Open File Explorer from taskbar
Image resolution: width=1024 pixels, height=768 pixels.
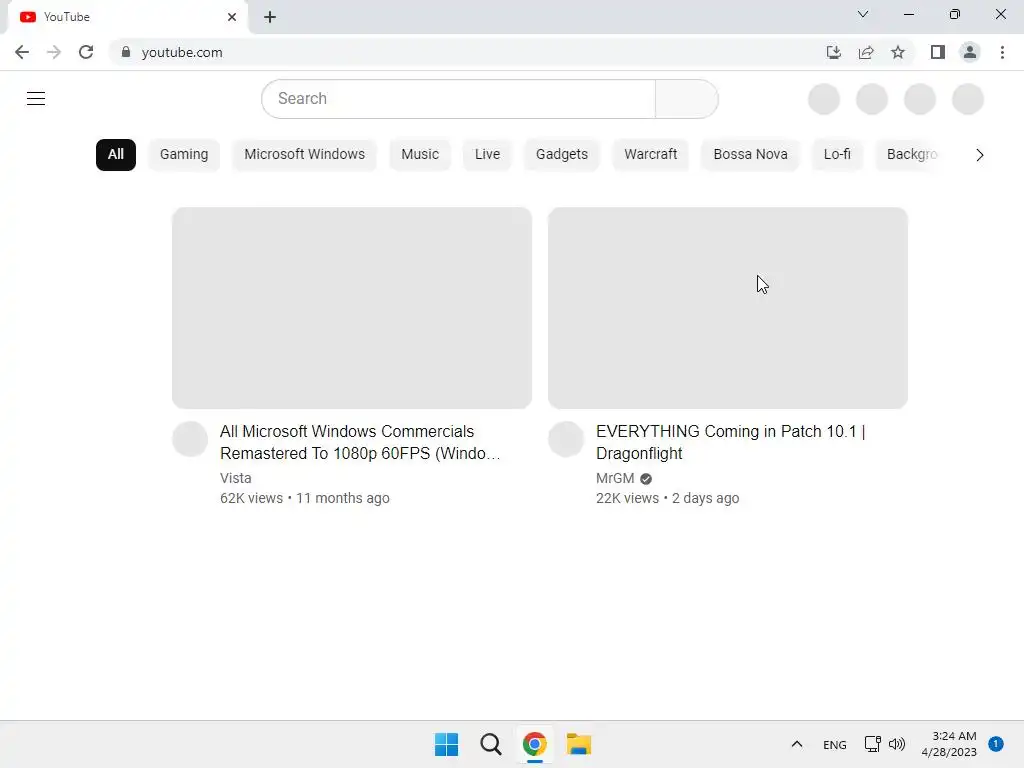coord(579,744)
